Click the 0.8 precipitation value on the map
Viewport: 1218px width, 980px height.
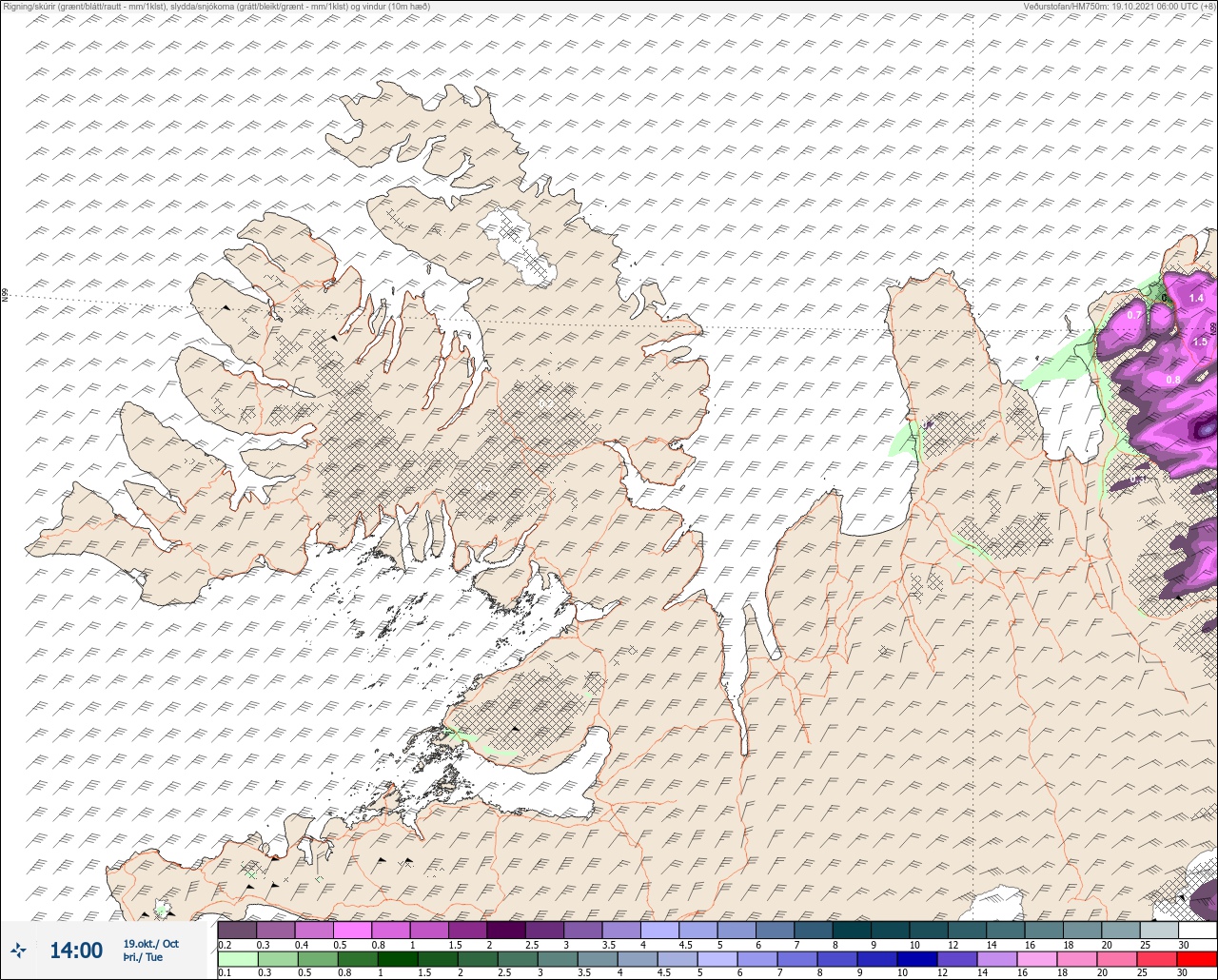(x=1173, y=380)
